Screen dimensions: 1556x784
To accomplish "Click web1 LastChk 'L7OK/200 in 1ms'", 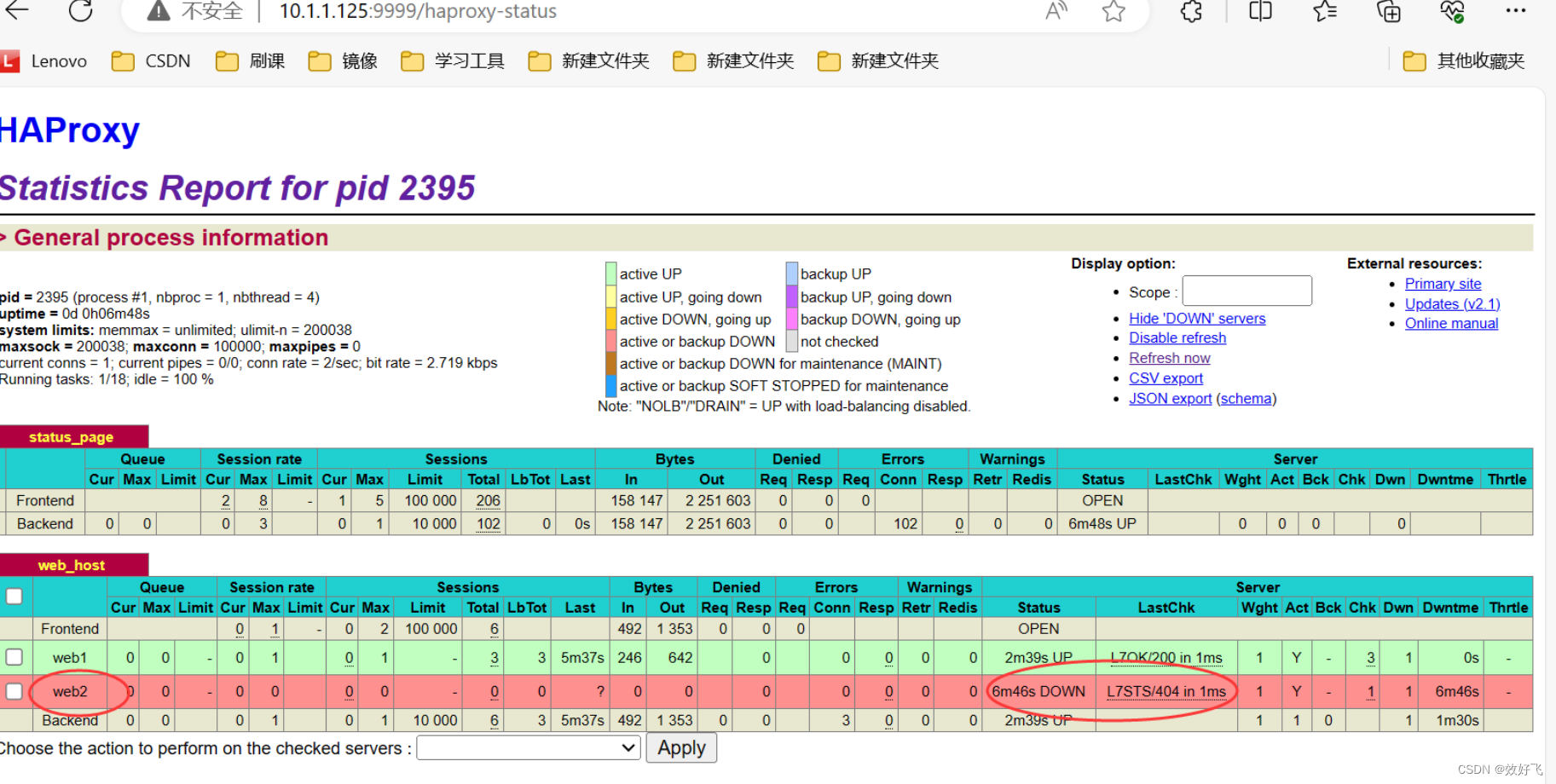I will 1166,658.
